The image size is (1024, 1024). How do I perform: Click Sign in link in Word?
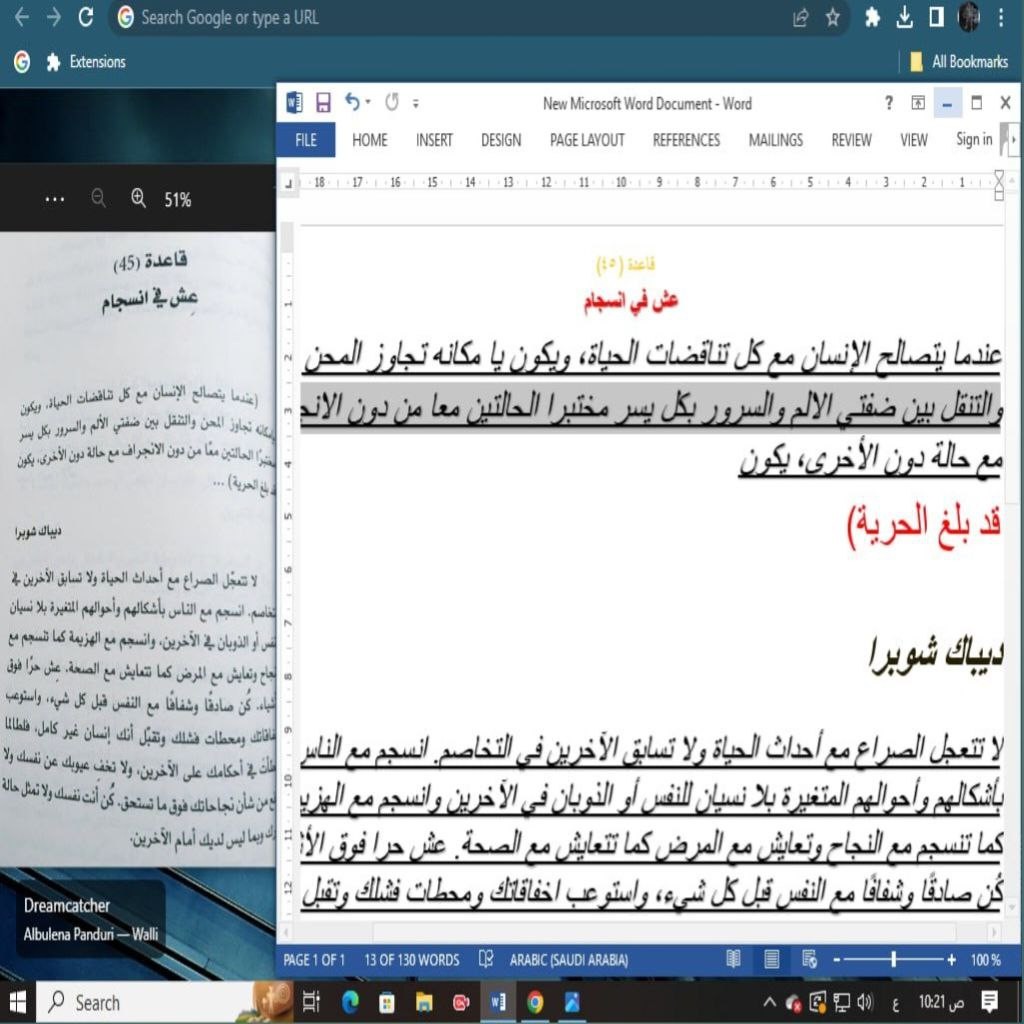(x=974, y=139)
